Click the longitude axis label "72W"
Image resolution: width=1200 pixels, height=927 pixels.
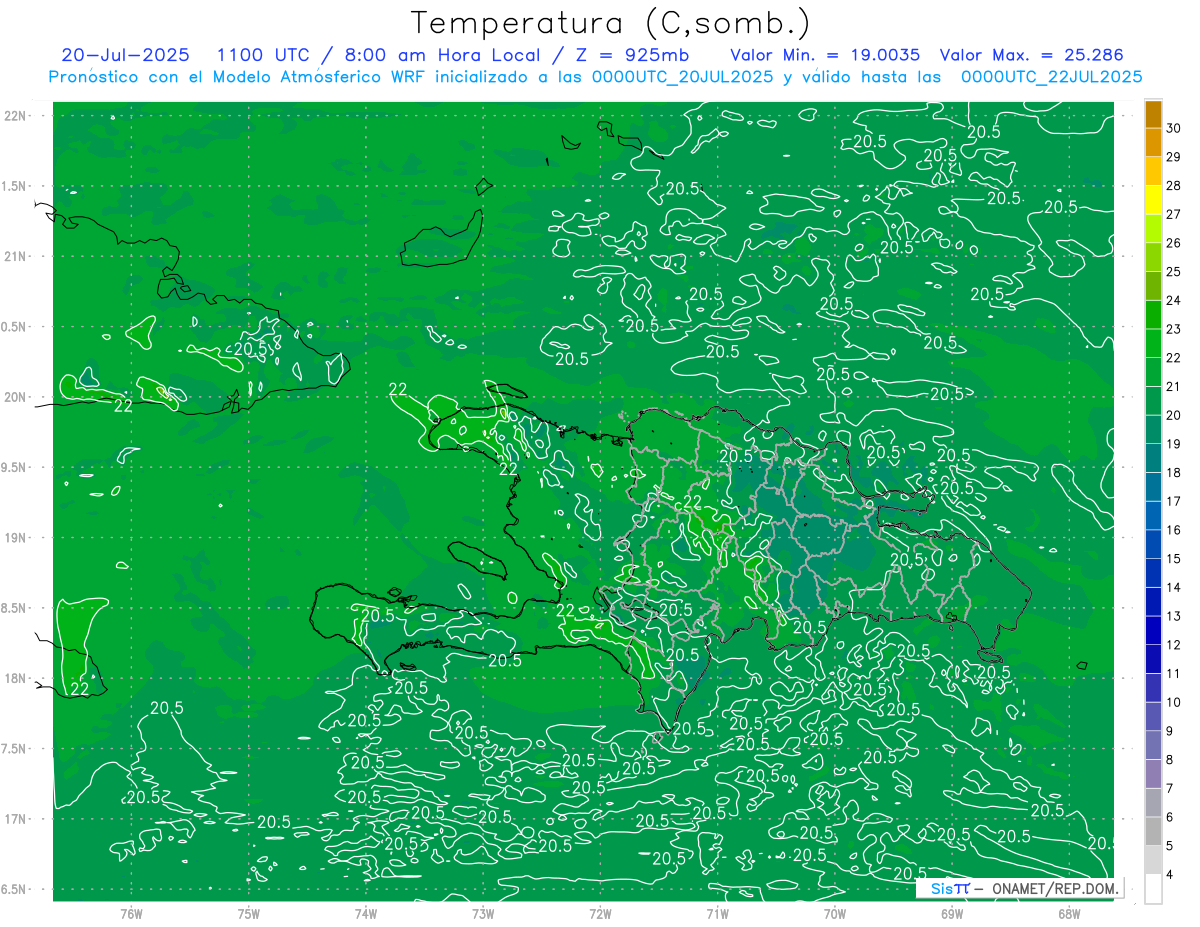[600, 913]
